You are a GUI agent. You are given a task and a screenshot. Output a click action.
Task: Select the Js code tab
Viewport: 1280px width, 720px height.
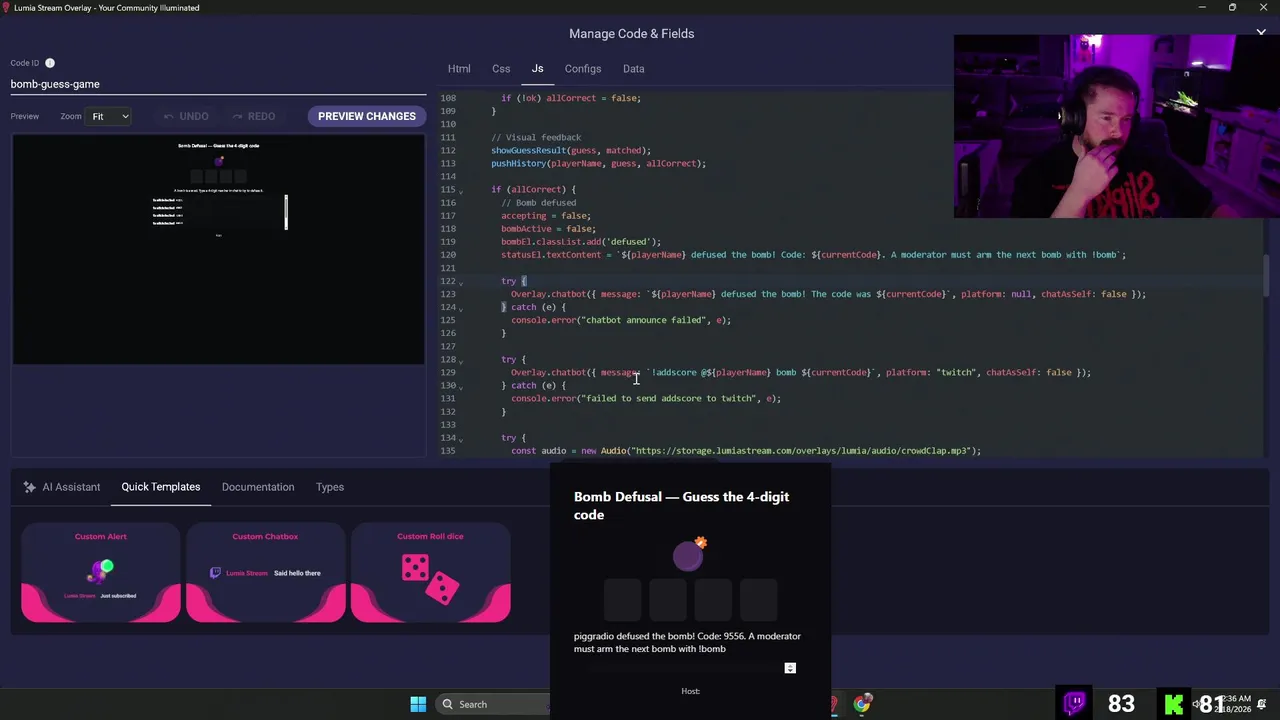point(537,69)
